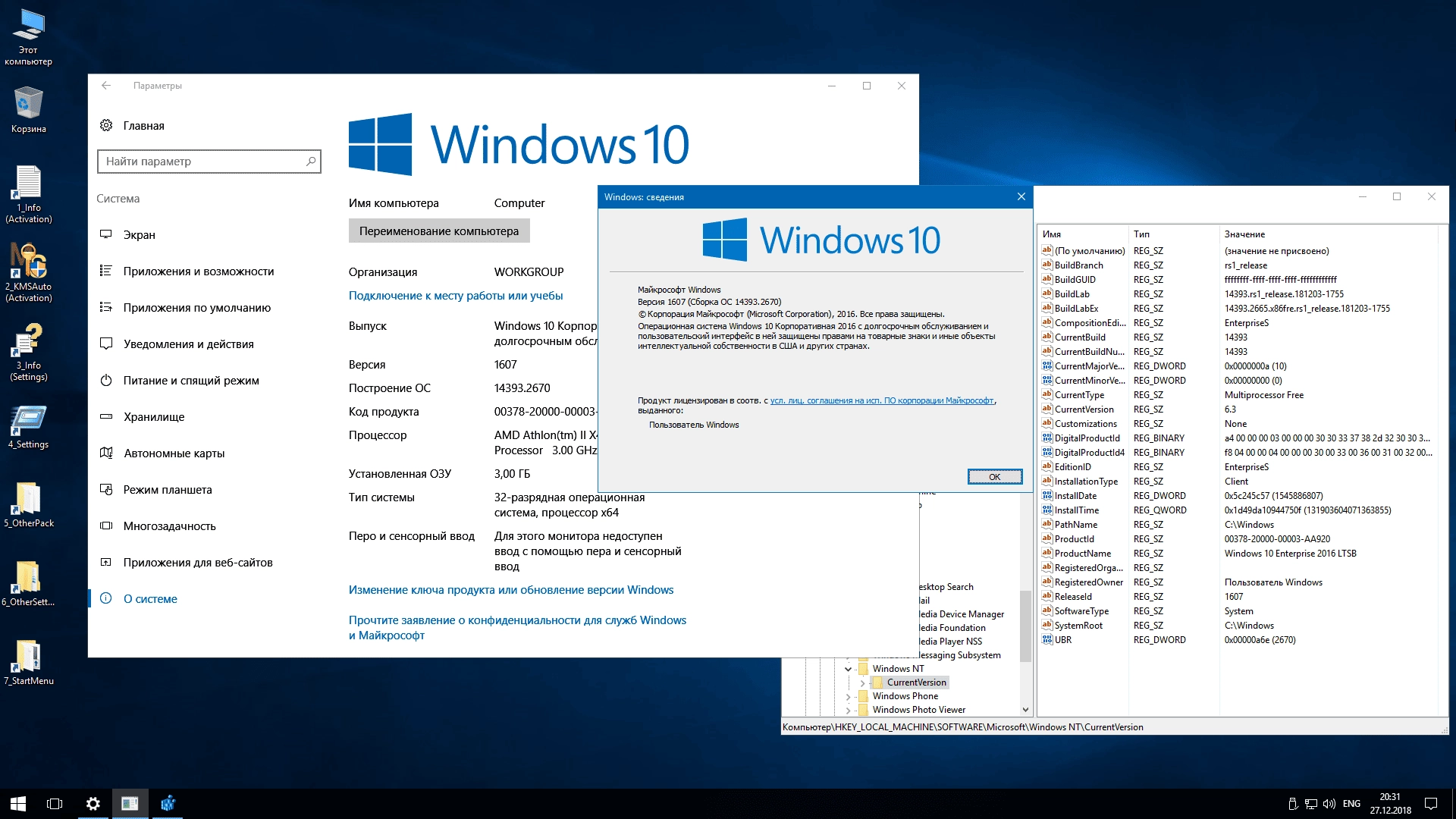Open the Action Center notification icon
Screen dimensions: 1456x819
point(1431,804)
